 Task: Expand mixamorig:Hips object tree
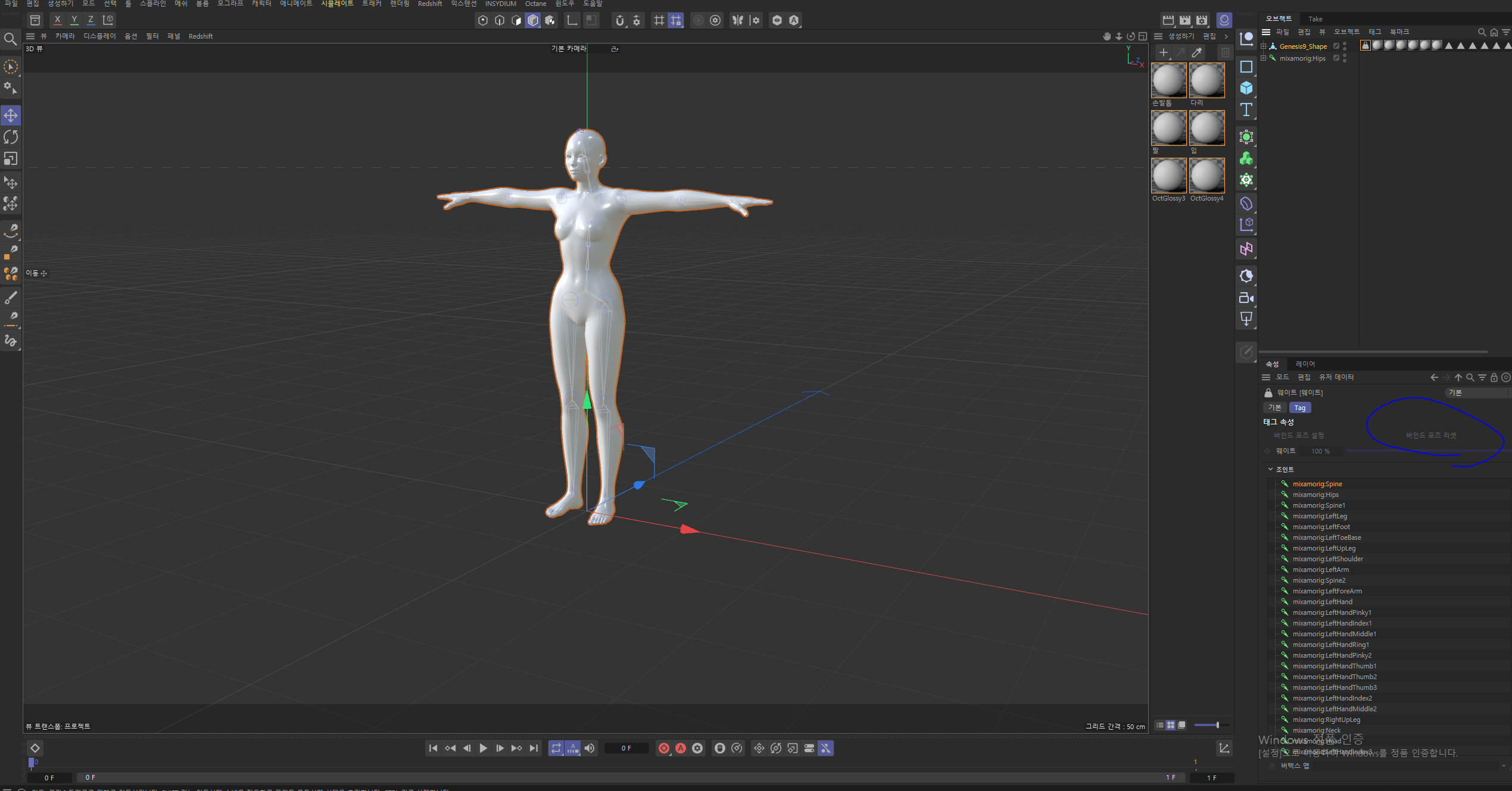1263,58
